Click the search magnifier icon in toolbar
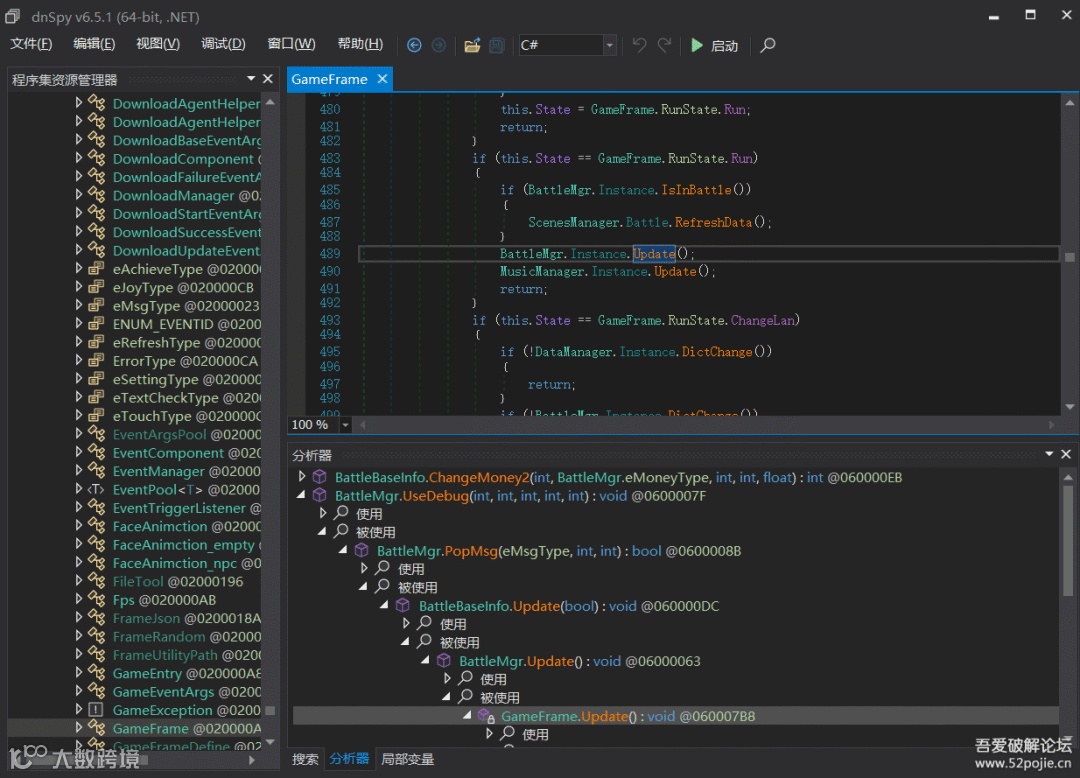1080x778 pixels. click(x=768, y=45)
